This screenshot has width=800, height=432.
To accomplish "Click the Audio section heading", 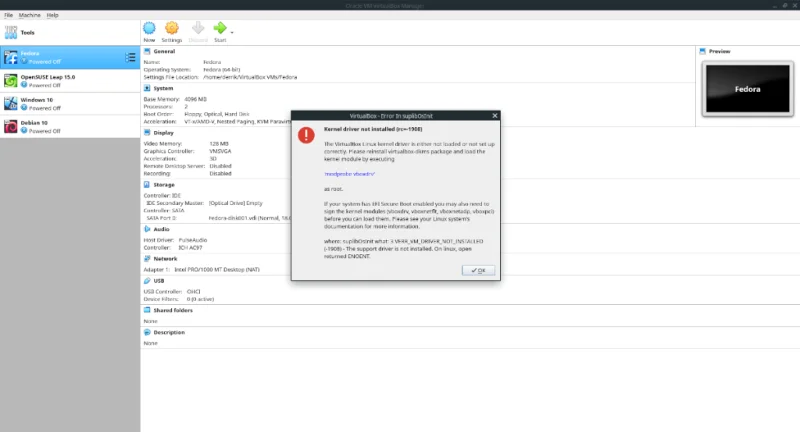I will point(161,229).
